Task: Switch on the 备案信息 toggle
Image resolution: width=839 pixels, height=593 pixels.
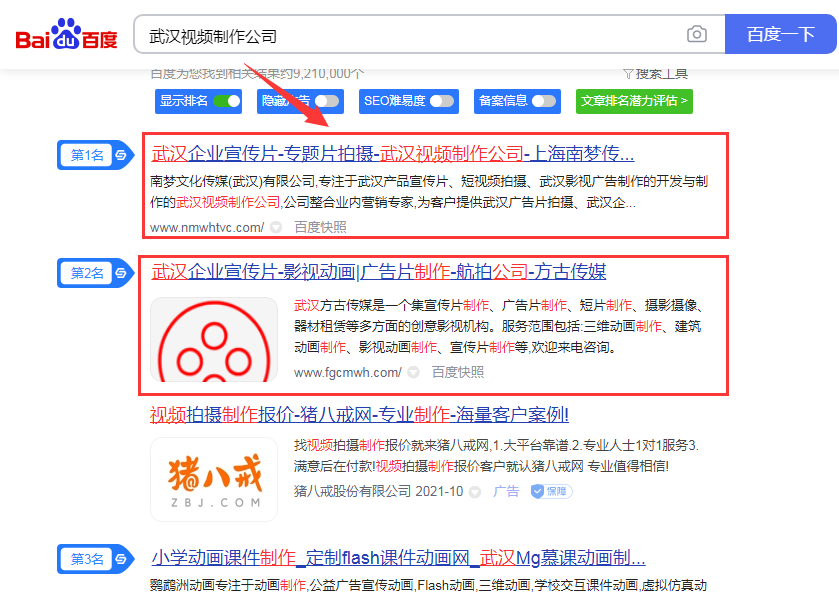Action: [x=543, y=101]
